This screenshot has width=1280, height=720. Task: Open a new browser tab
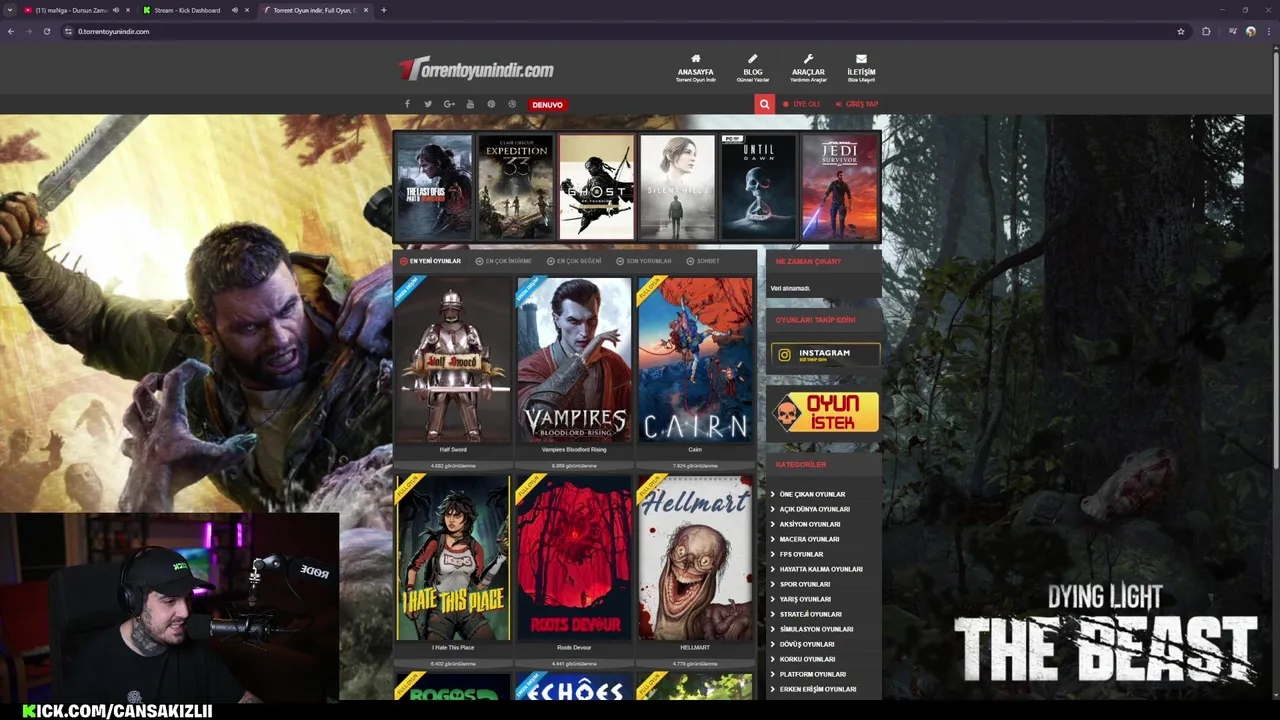(384, 10)
